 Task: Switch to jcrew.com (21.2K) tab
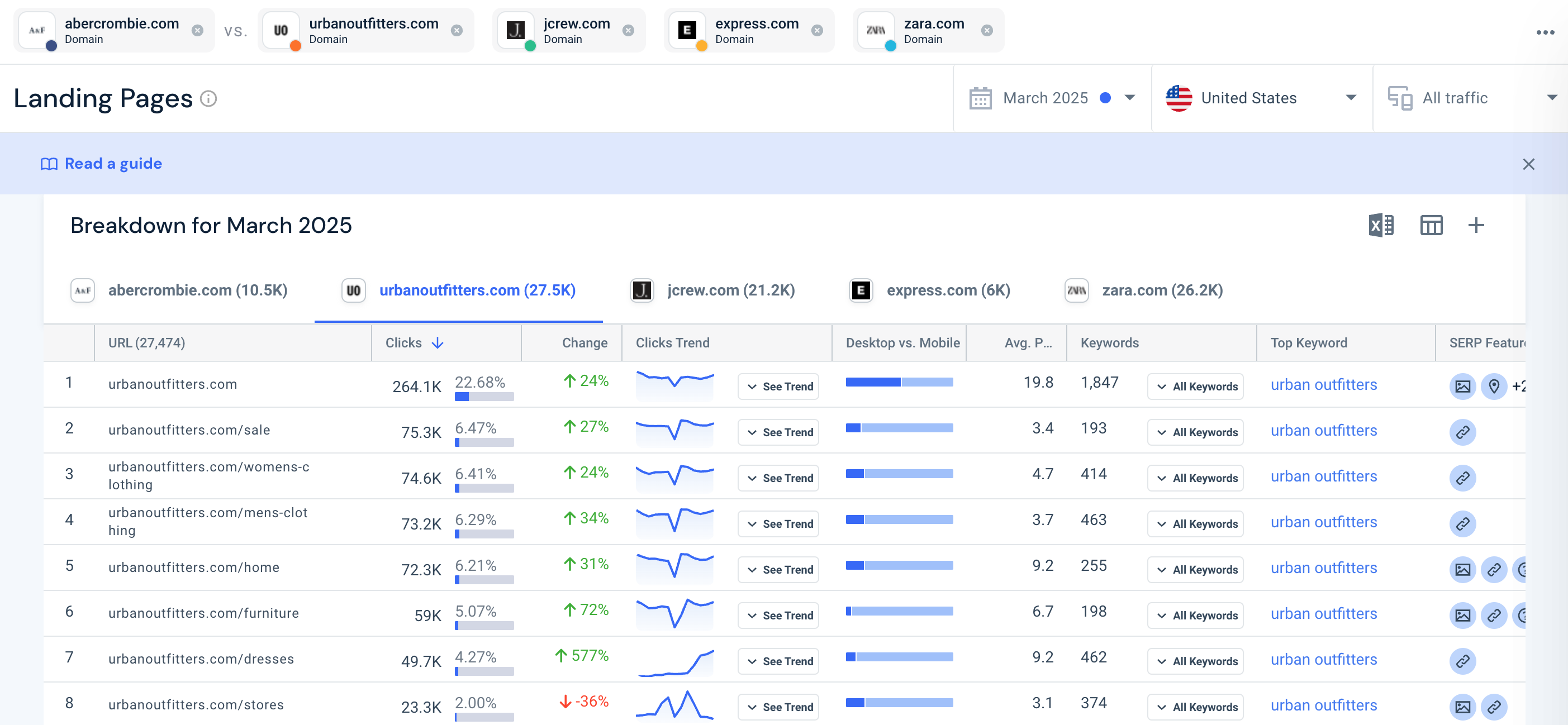tap(712, 291)
